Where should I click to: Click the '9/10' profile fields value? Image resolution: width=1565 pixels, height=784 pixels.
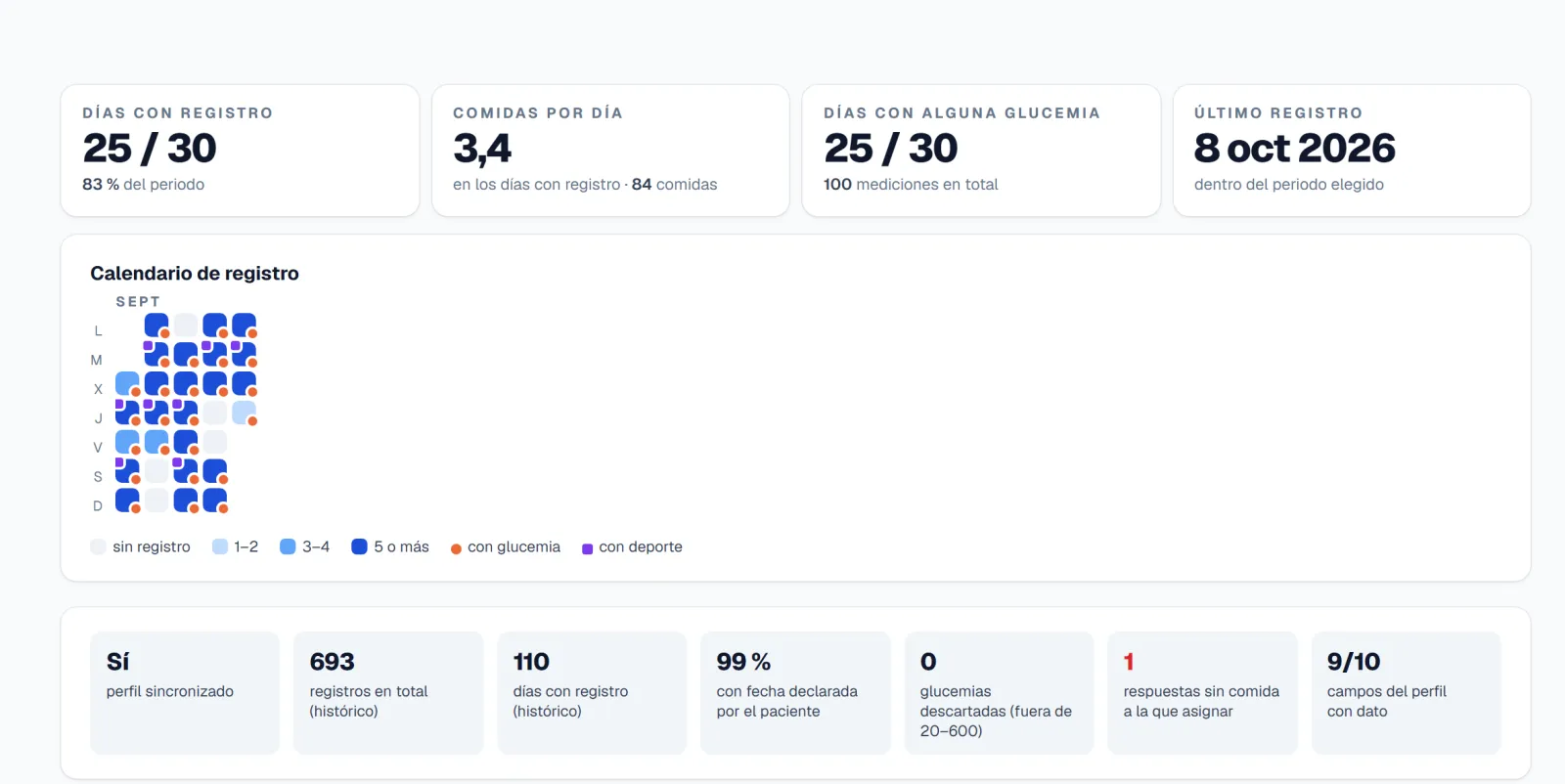point(1354,662)
